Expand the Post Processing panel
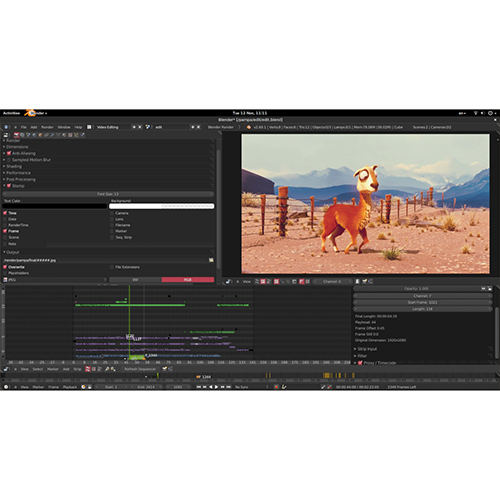Image resolution: width=500 pixels, height=500 pixels. tap(21, 179)
